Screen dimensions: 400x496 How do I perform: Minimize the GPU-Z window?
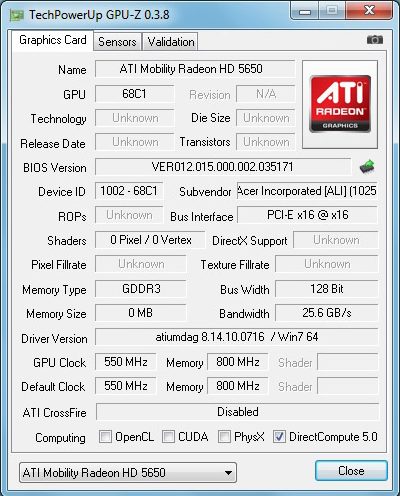click(x=305, y=11)
